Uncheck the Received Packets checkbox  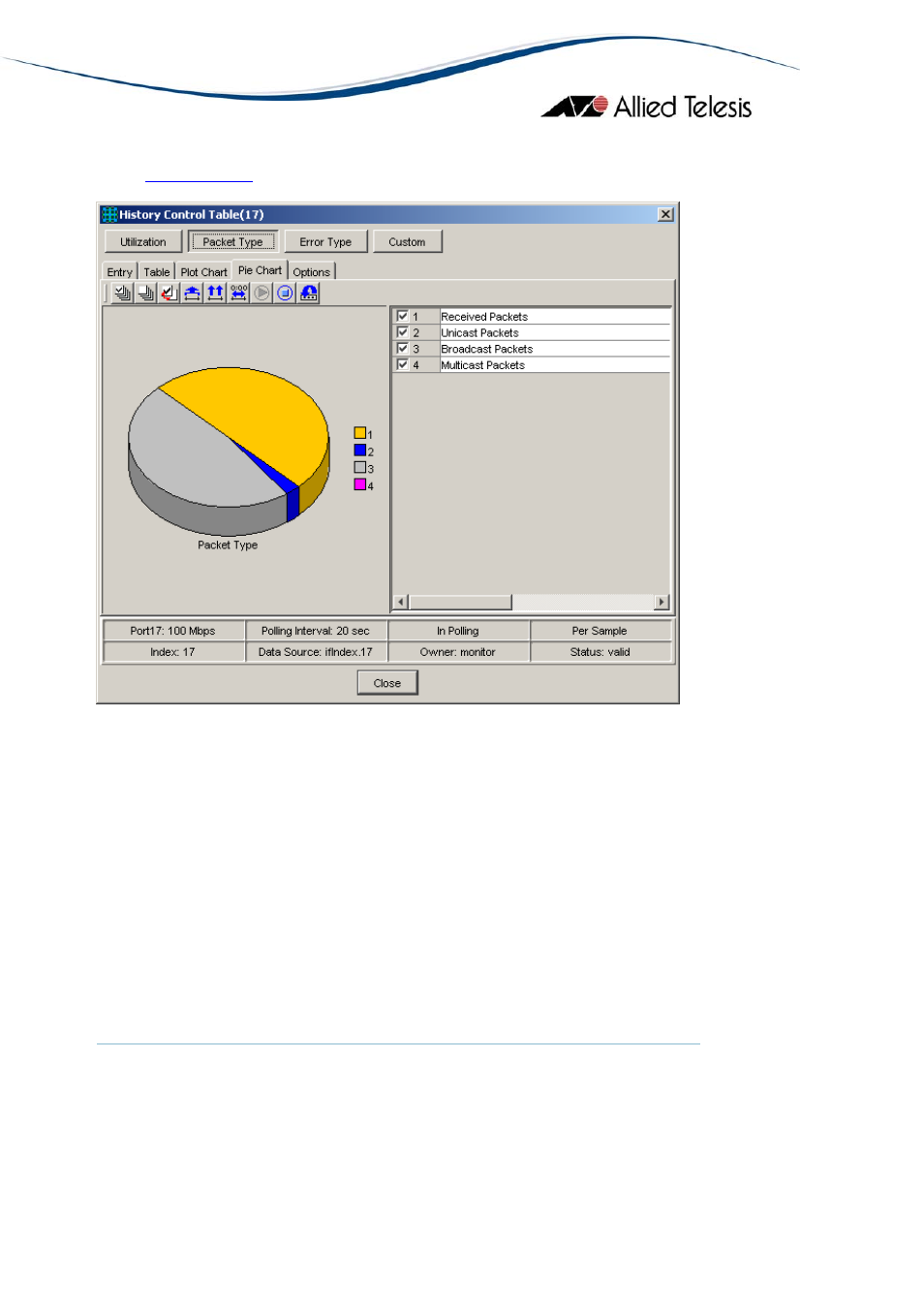pos(402,316)
